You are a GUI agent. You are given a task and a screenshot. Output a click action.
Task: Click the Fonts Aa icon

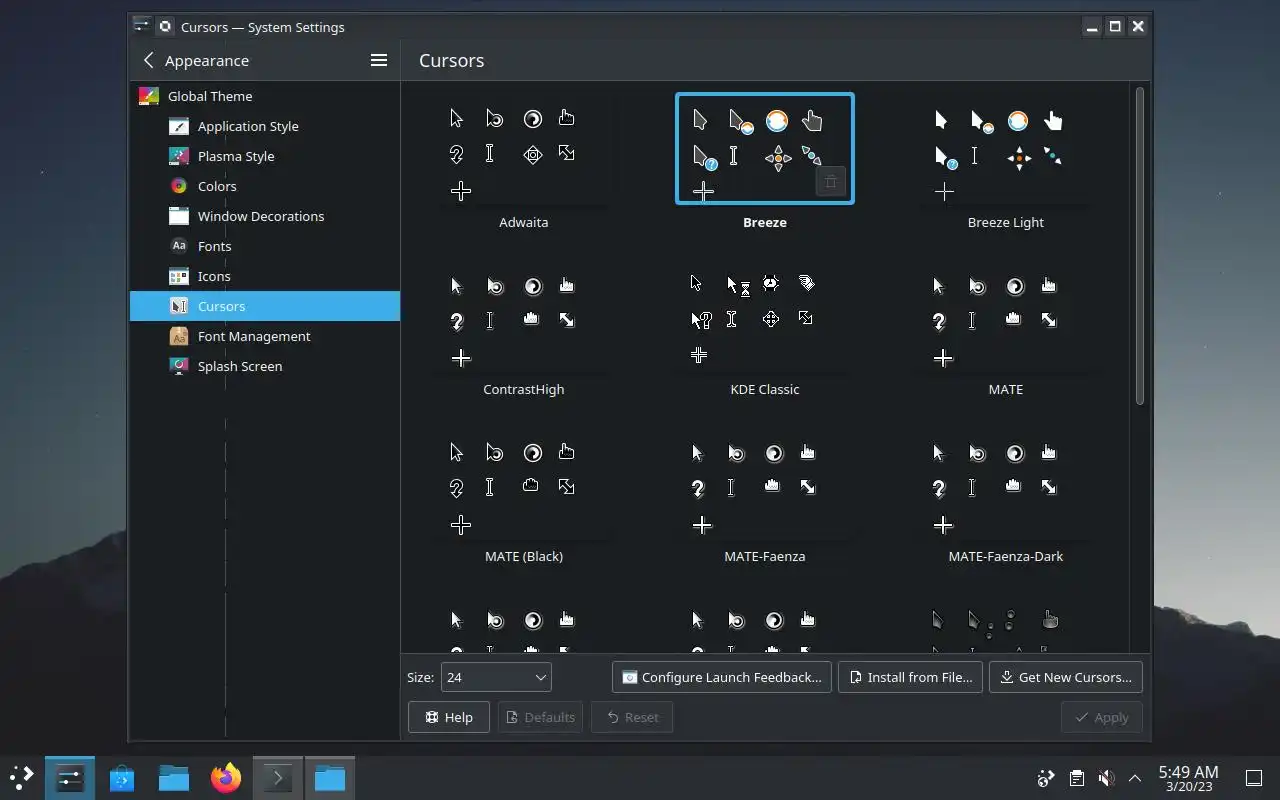[x=179, y=246]
